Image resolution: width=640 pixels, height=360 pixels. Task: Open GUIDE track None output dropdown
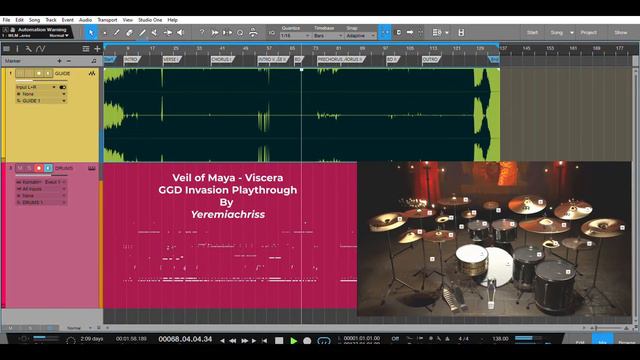coord(41,94)
